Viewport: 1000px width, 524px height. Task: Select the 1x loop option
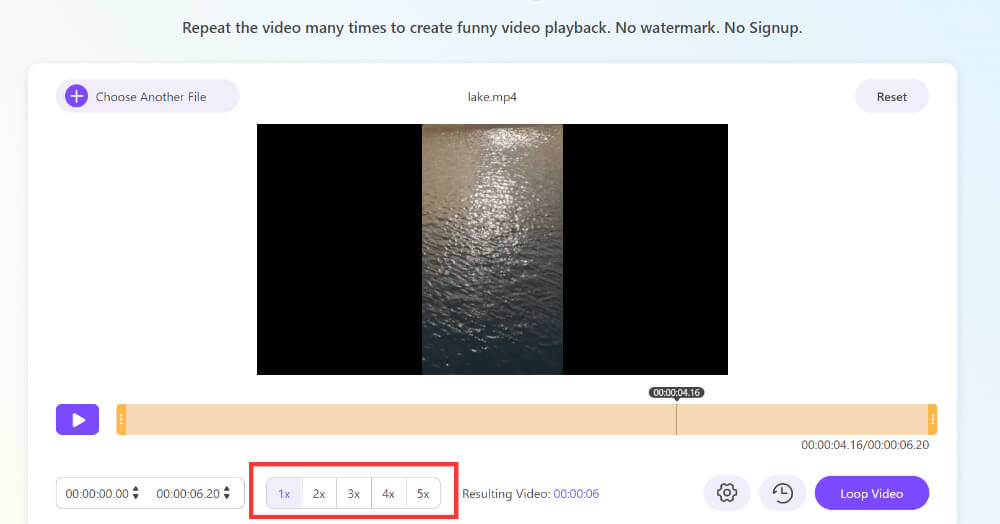(284, 493)
